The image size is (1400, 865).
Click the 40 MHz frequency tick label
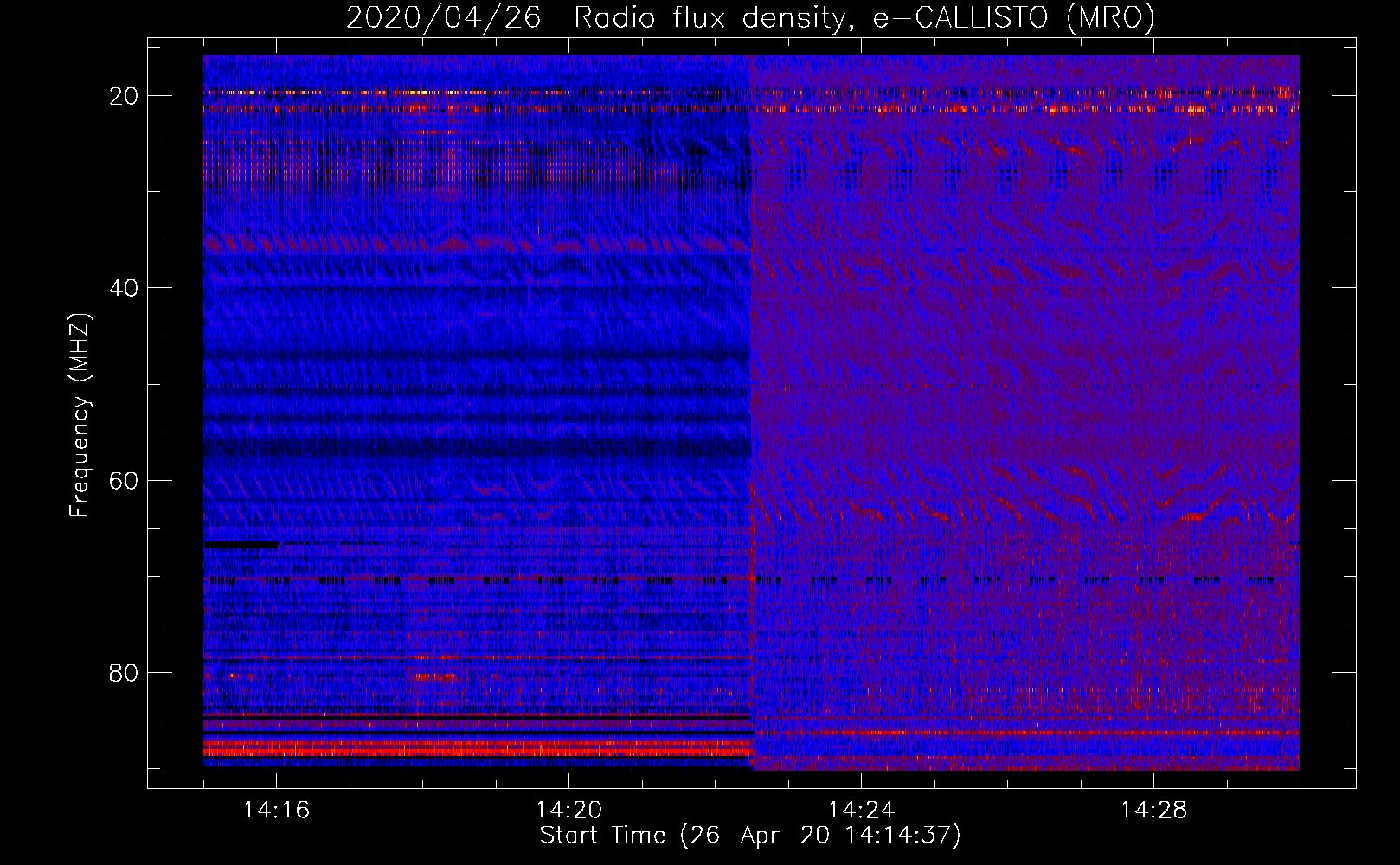pyautogui.click(x=124, y=288)
